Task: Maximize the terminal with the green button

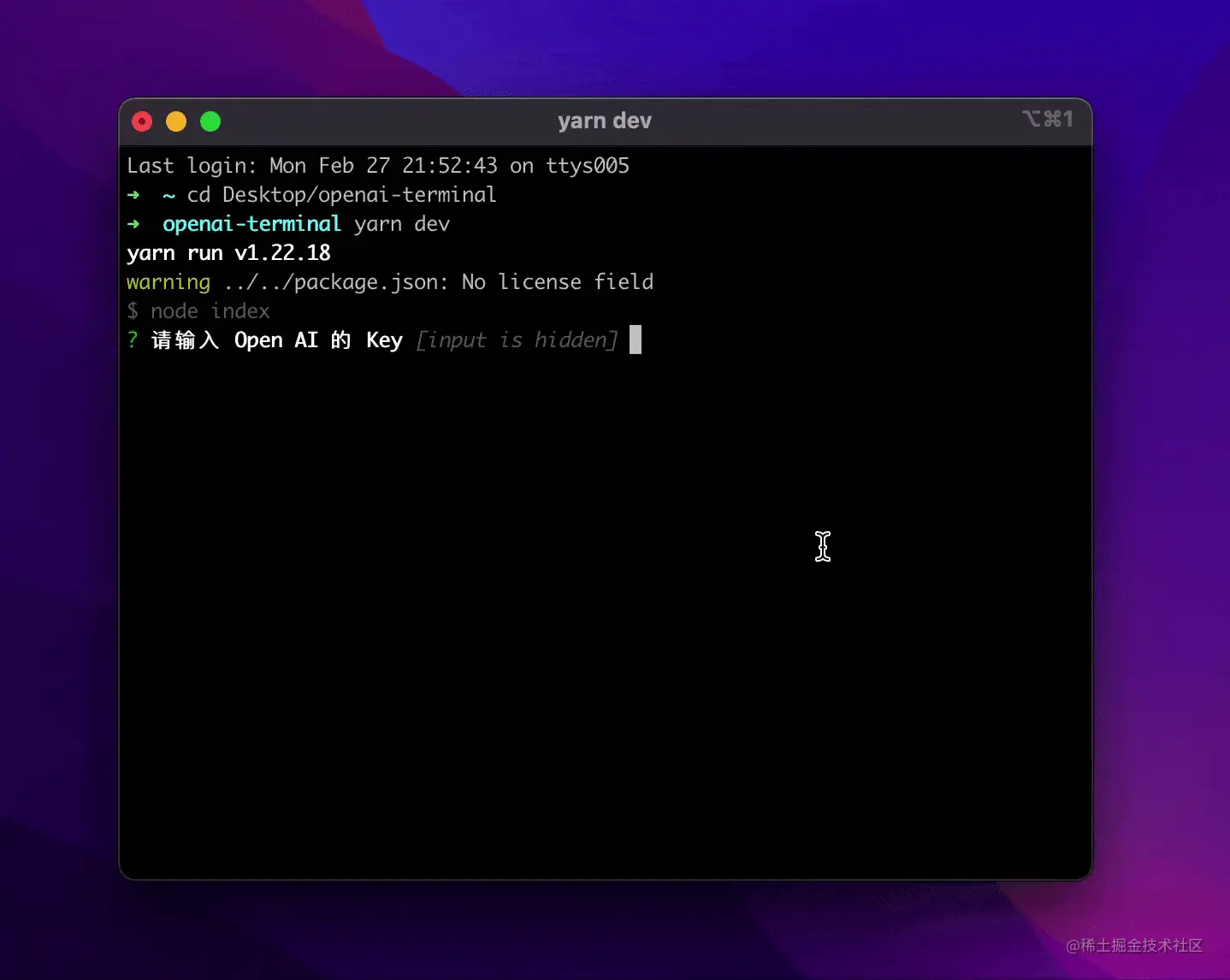Action: [x=210, y=121]
